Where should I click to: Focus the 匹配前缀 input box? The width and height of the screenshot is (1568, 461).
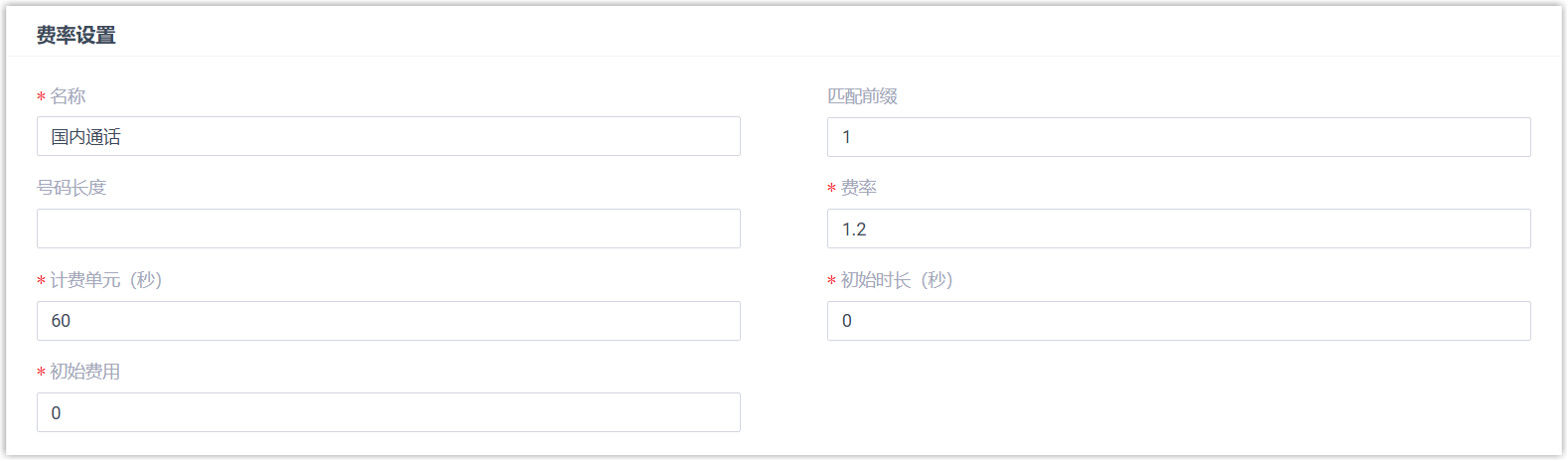(1179, 137)
